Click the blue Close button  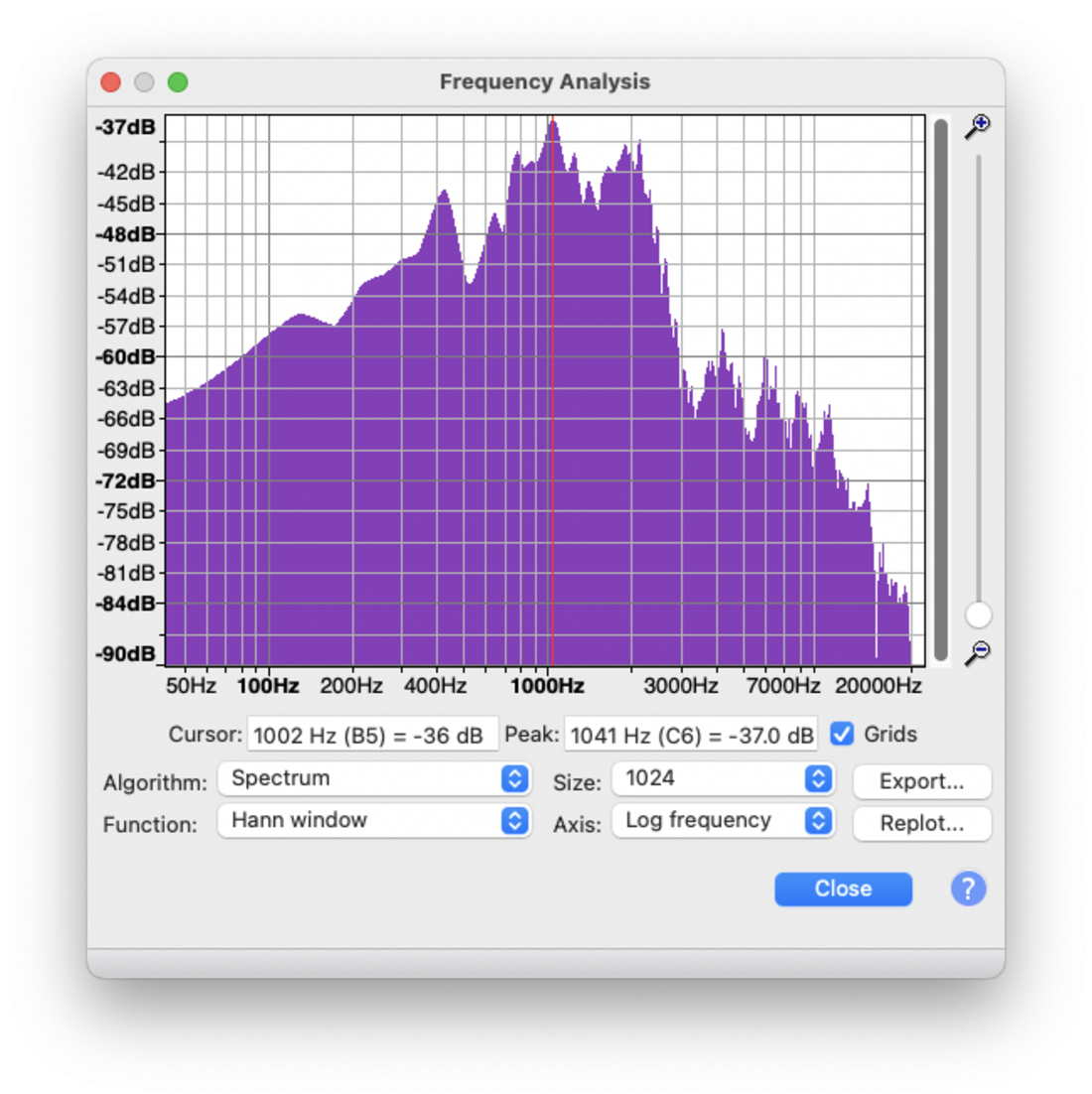click(x=843, y=889)
